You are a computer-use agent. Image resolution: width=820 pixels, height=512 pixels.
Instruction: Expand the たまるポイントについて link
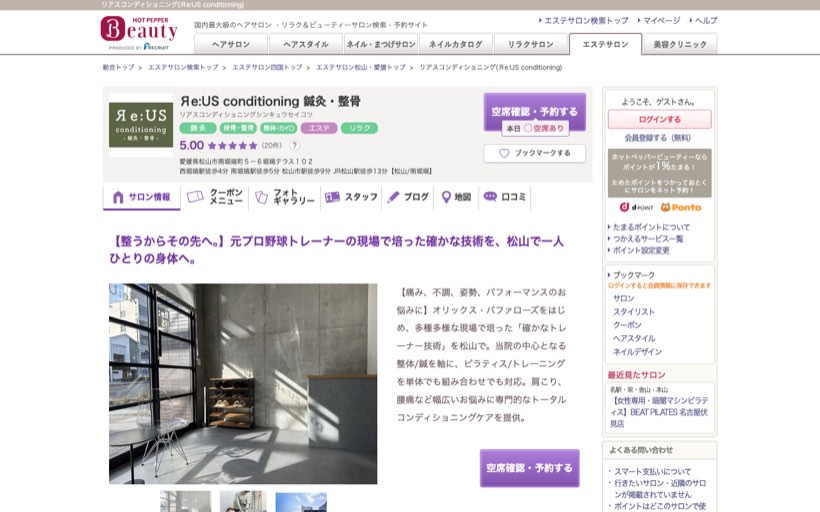tap(651, 227)
